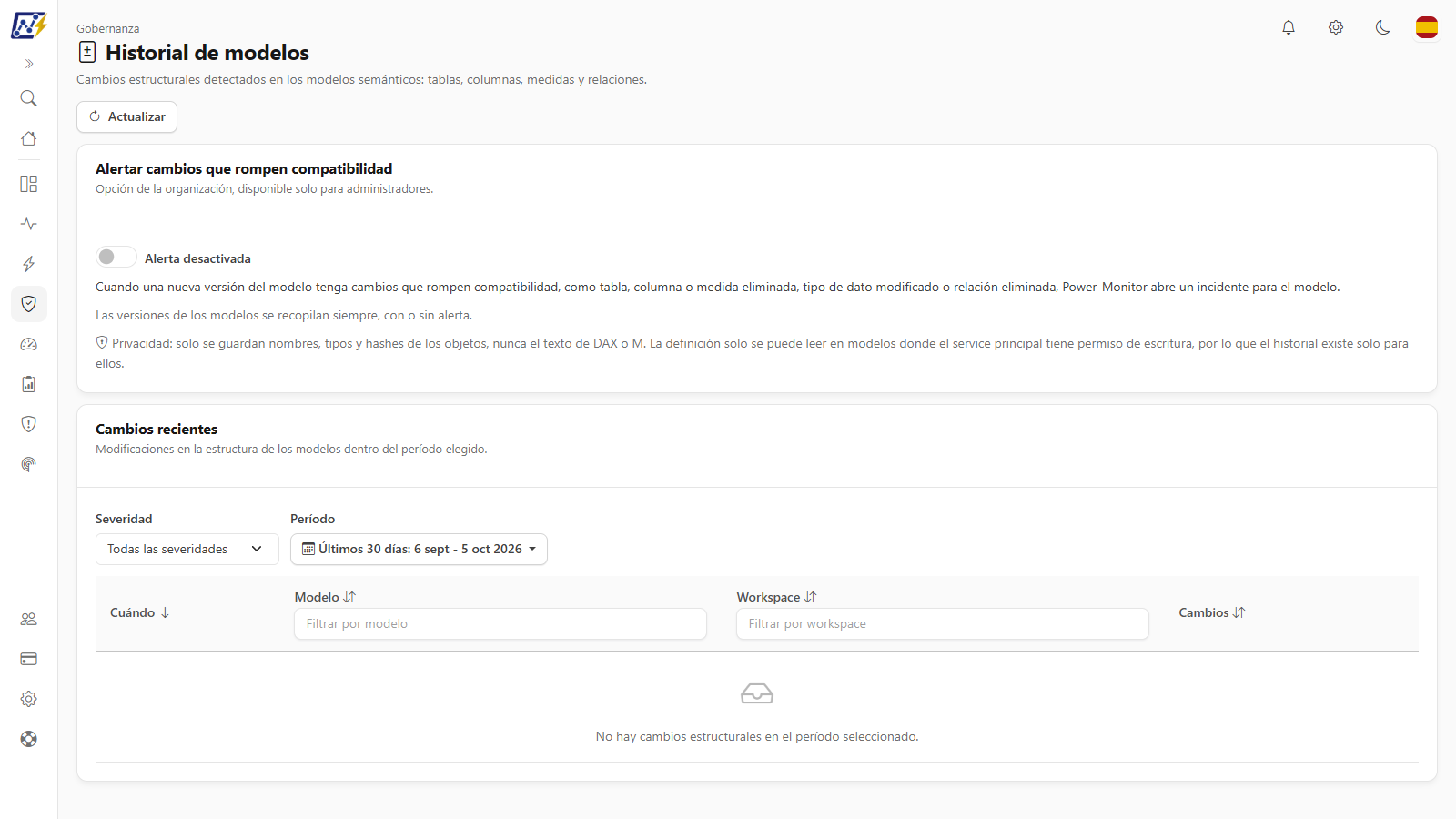Go to home icon in sidebar
The image size is (1456, 819).
point(29,138)
